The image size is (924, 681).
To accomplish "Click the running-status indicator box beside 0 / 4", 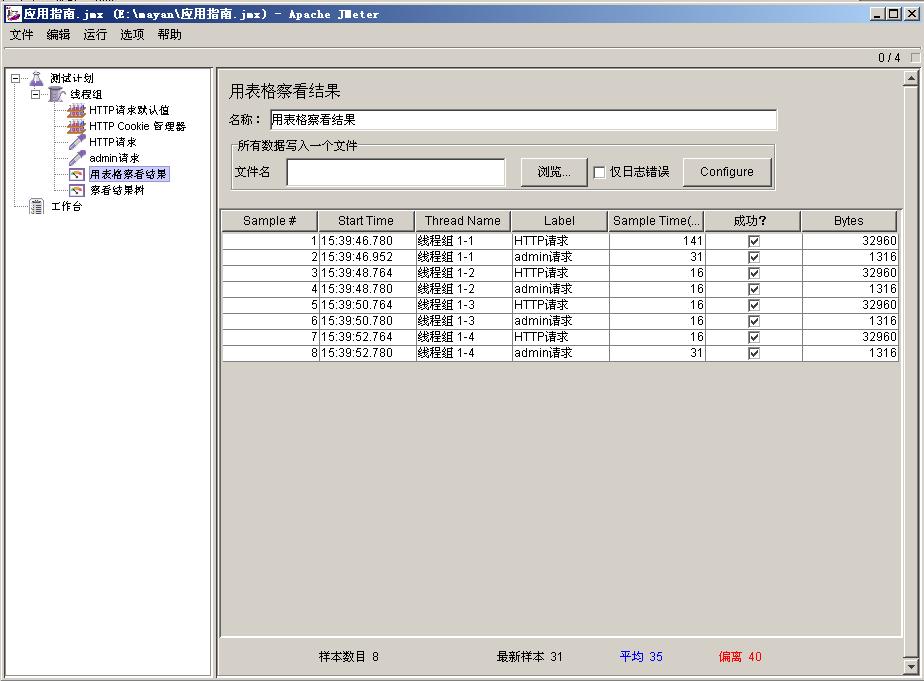I will click(x=915, y=57).
